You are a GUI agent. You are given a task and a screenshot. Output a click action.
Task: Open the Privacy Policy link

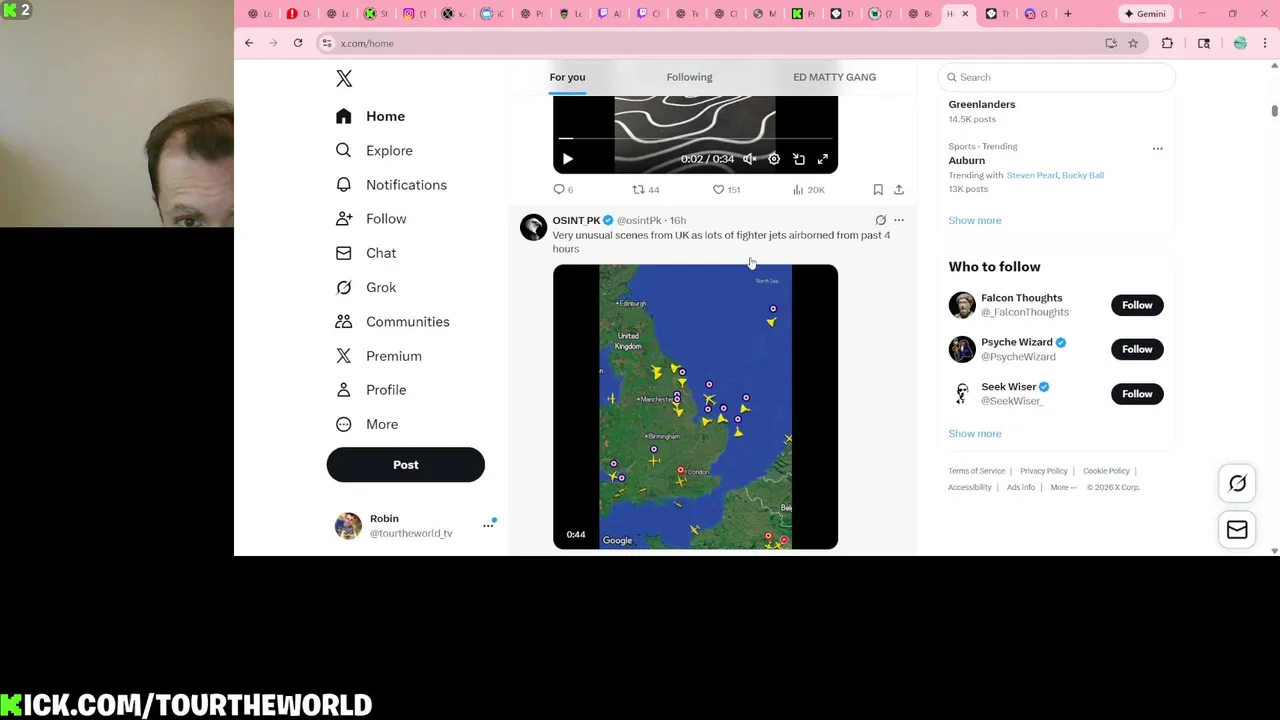tap(1044, 471)
